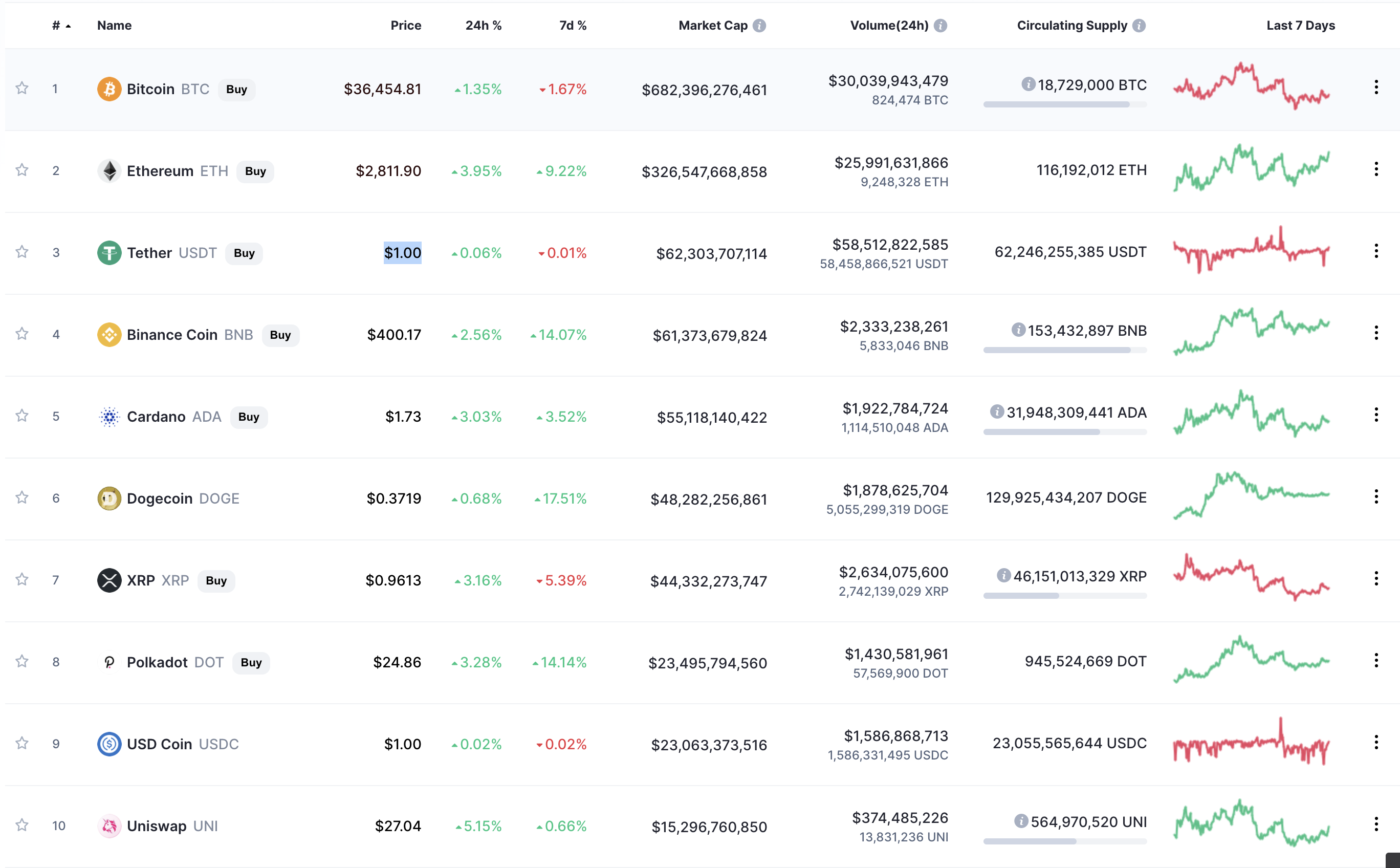The height and width of the screenshot is (868, 1400).
Task: Open the Dogecoin shiba logo icon
Action: [x=109, y=498]
